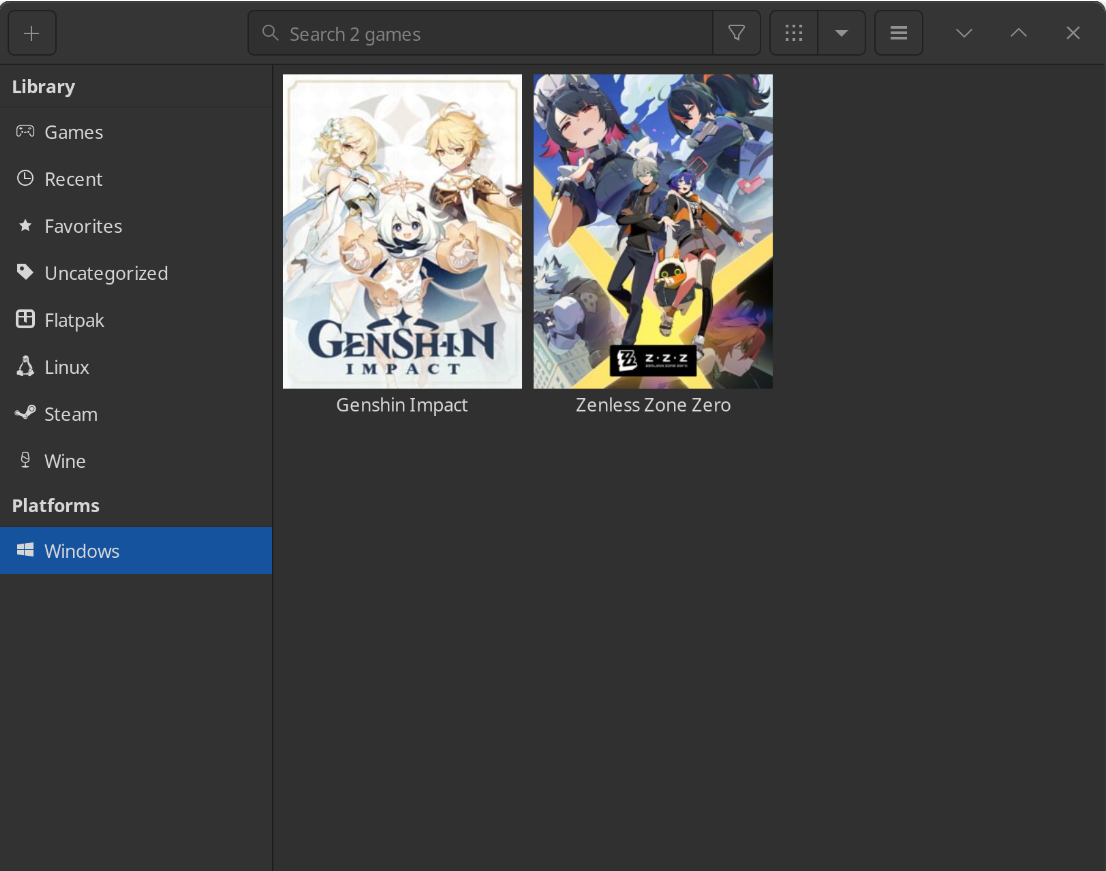Viewport: 1106px width, 871px height.
Task: Open the hamburger main menu
Action: pos(898,32)
